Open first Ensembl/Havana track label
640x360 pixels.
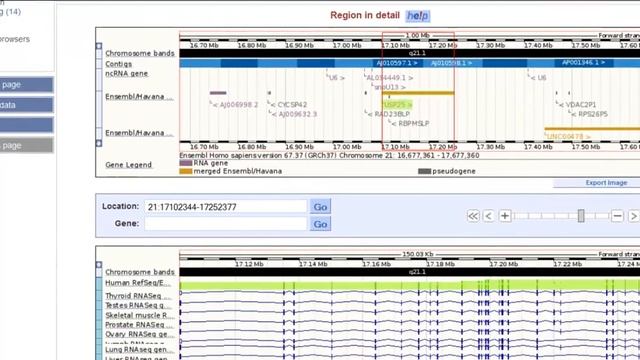click(x=139, y=97)
